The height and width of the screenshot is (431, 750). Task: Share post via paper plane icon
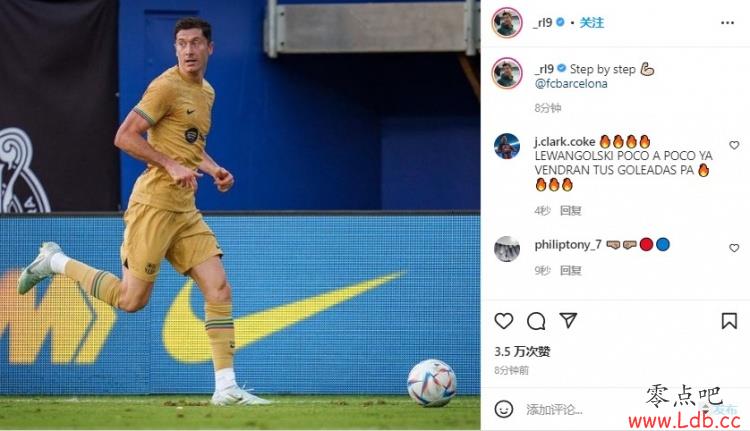click(568, 320)
